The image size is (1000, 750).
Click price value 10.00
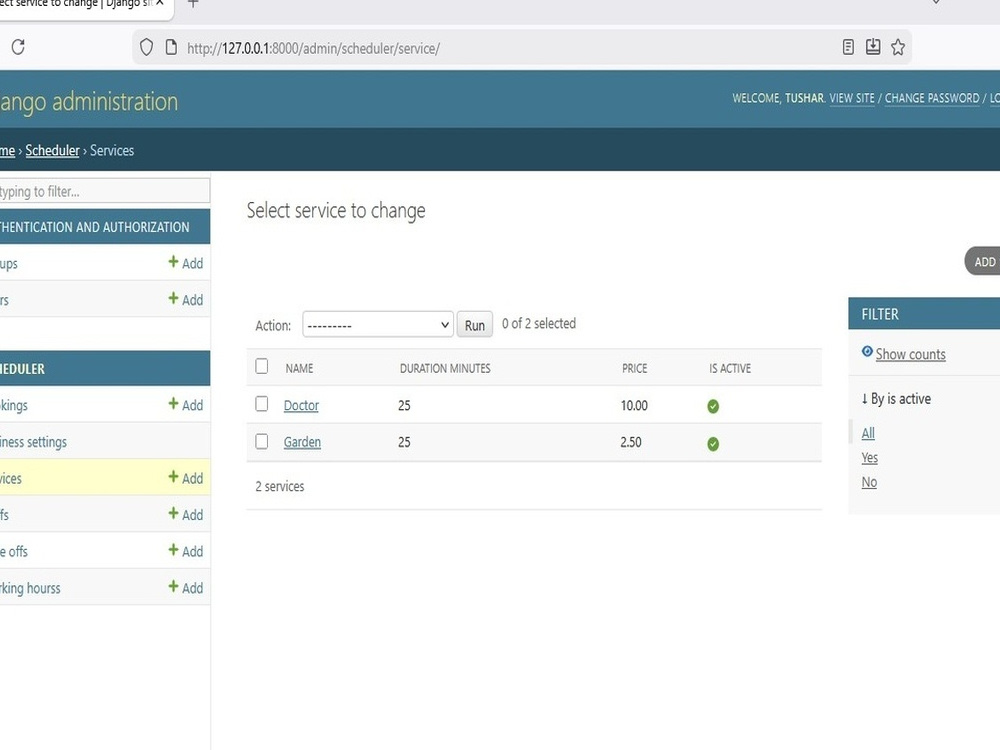[x=634, y=406]
